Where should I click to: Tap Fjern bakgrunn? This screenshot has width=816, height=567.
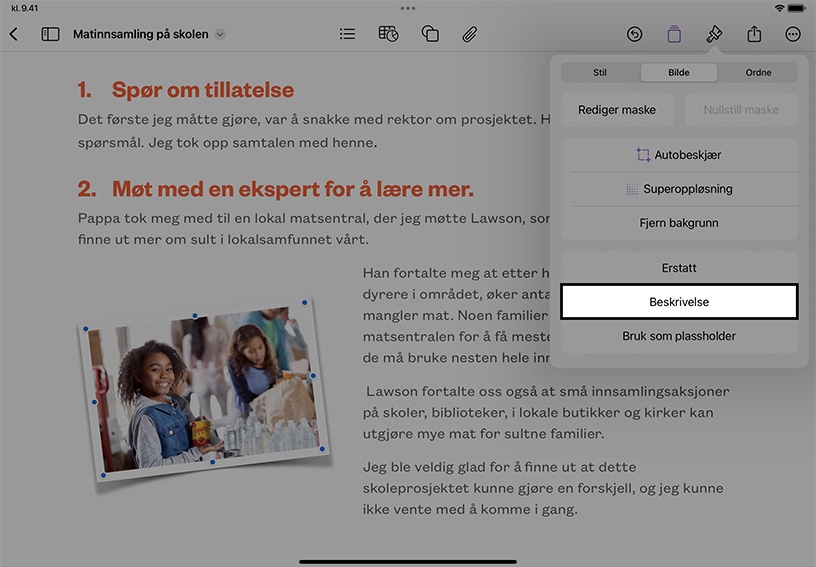pyautogui.click(x=679, y=223)
